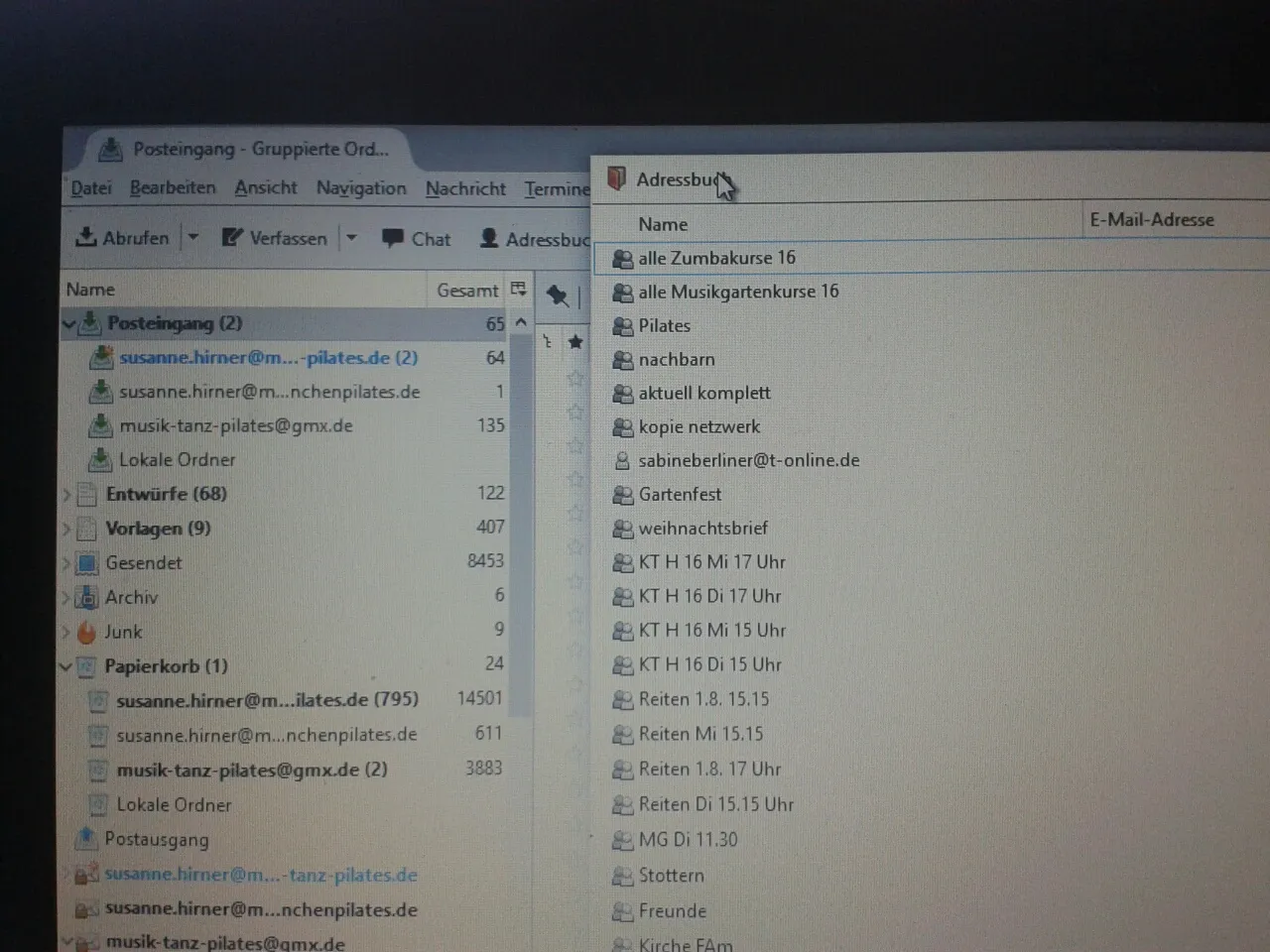
Task: Sort address book by E-Mail-Adresse column
Action: tap(1152, 220)
